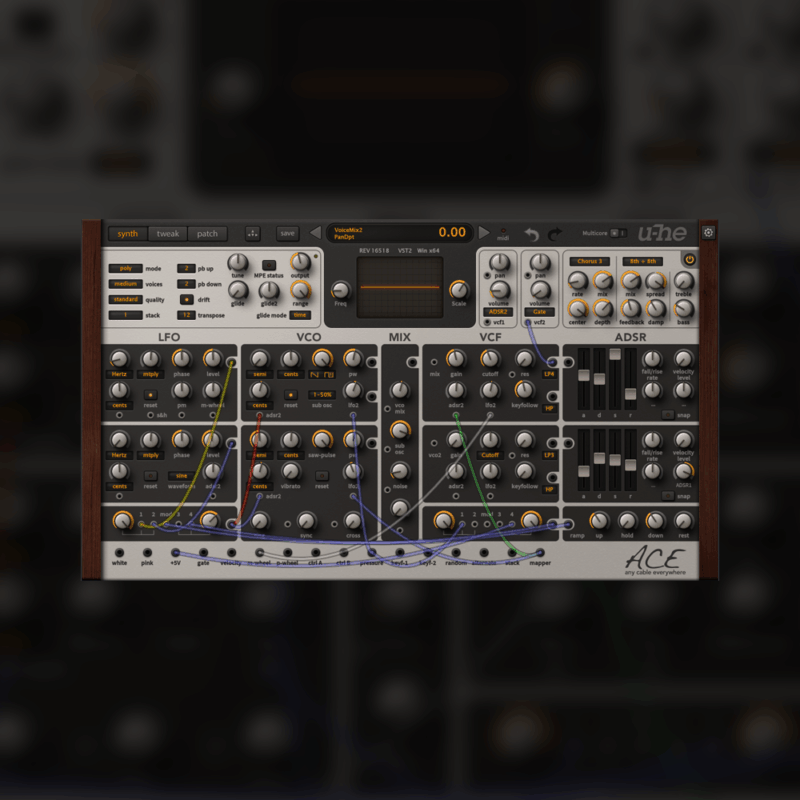800x800 pixels.
Task: Open the settings gear icon
Action: coord(708,233)
